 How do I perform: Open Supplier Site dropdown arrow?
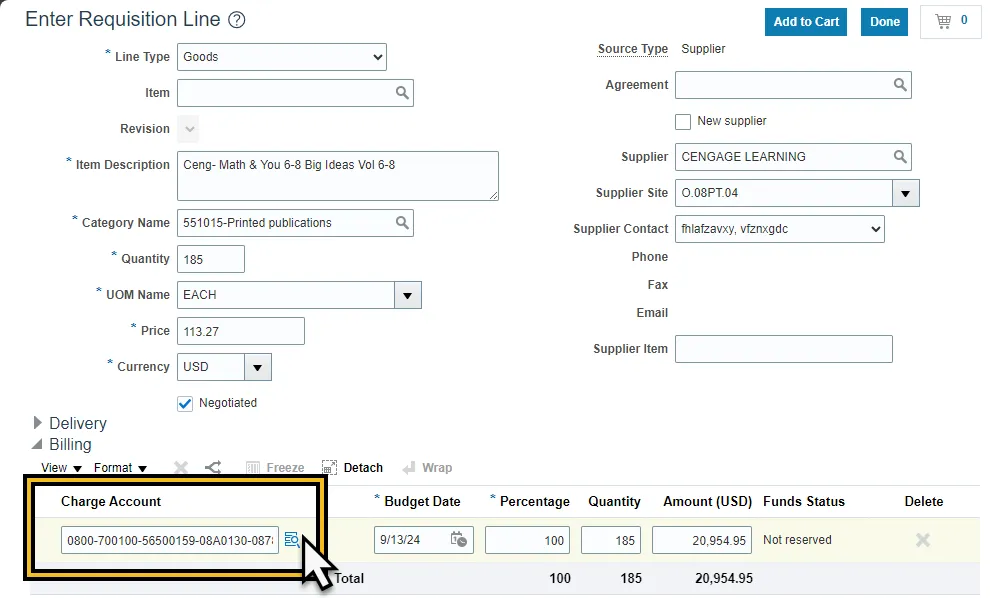[905, 193]
